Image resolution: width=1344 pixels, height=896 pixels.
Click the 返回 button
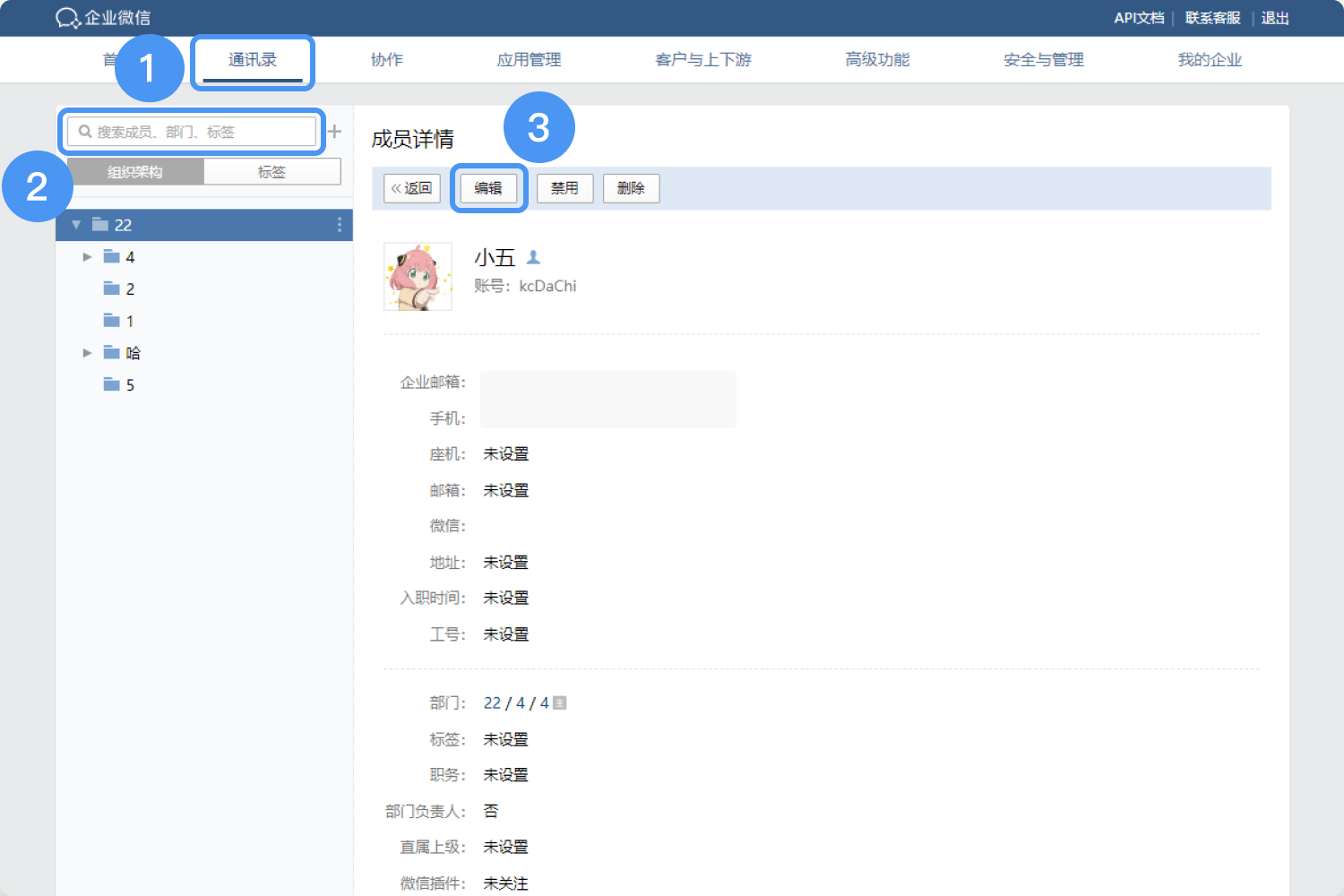tap(412, 188)
